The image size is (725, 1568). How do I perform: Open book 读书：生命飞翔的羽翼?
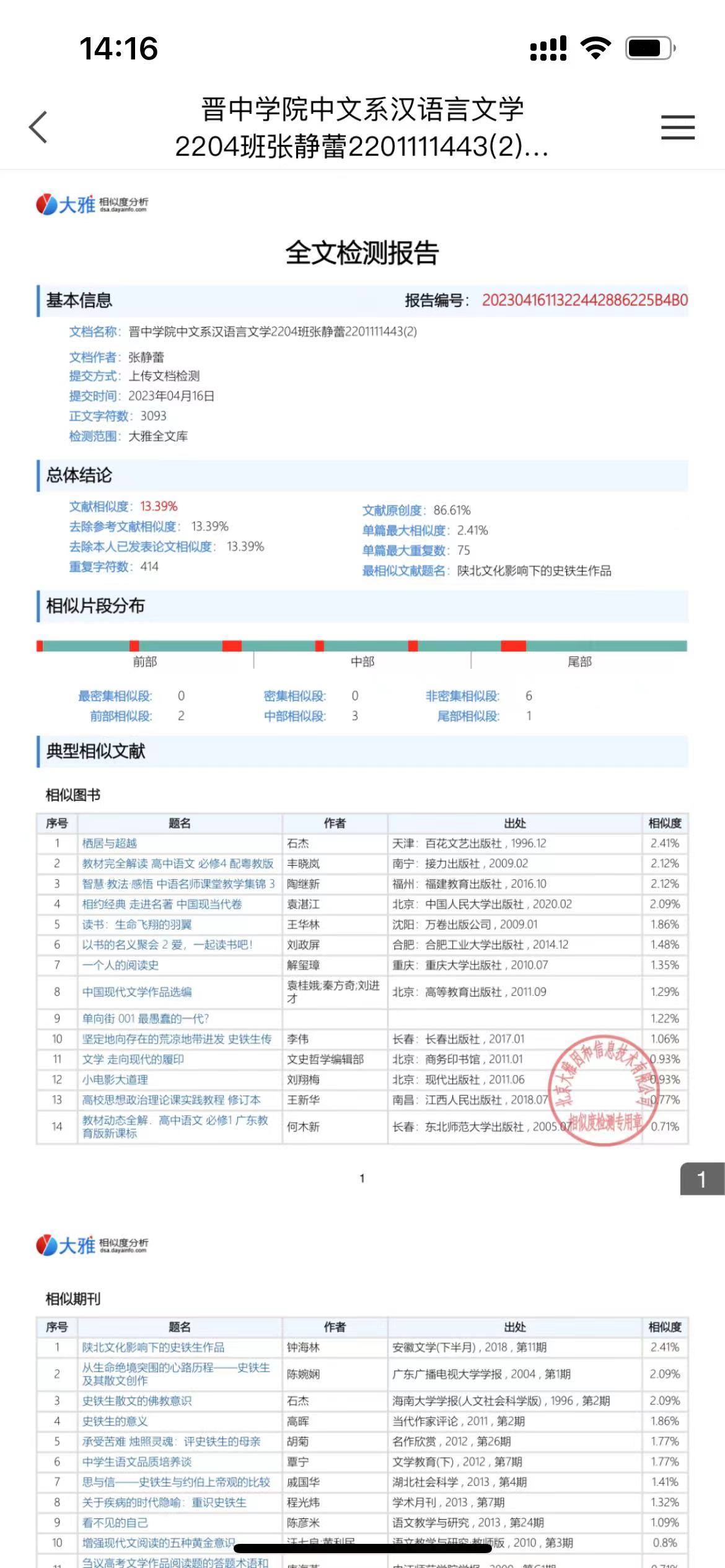(x=137, y=925)
